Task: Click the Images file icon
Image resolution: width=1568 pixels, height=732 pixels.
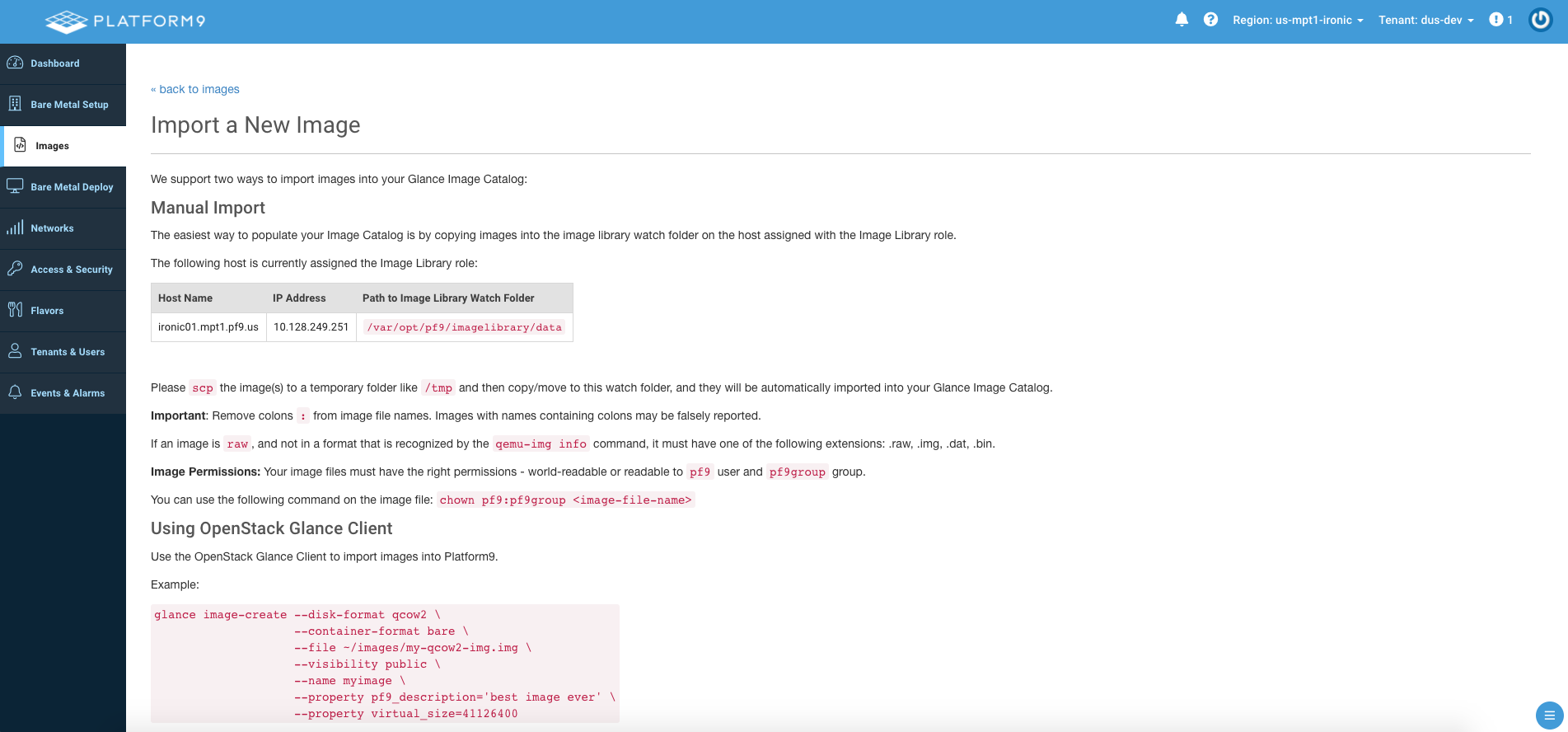Action: click(20, 145)
